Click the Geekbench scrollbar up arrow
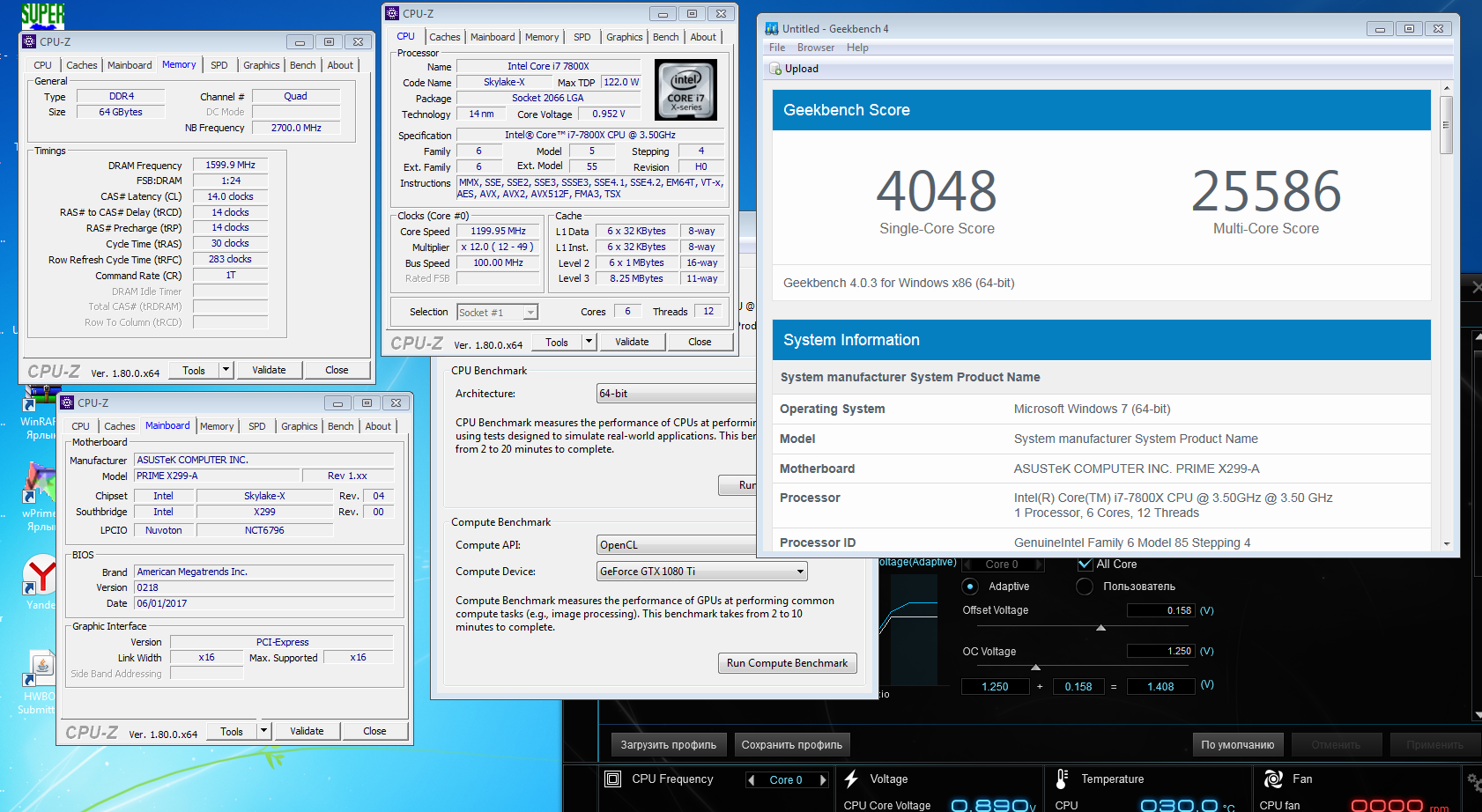1482x812 pixels. 1446,88
